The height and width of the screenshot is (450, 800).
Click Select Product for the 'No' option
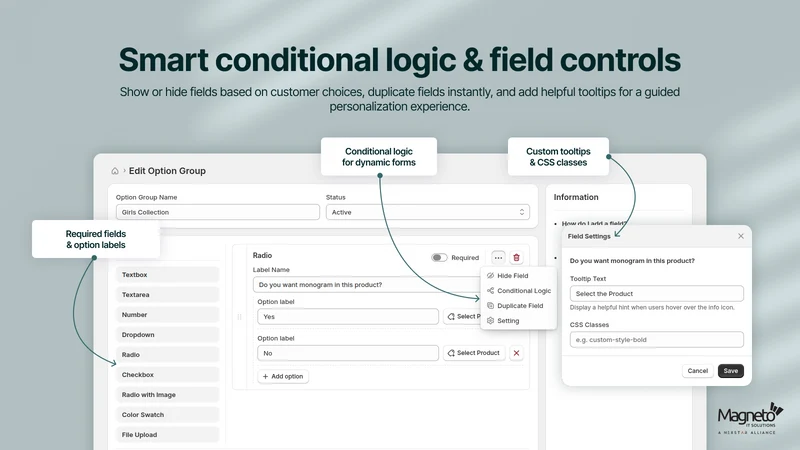tap(474, 353)
